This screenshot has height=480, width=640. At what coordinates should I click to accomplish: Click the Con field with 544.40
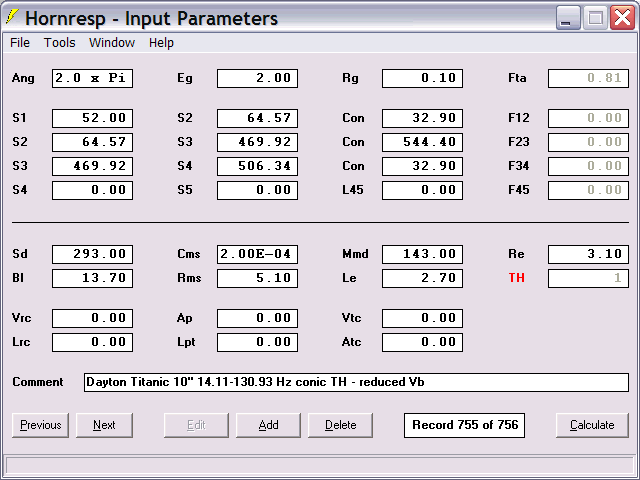point(422,142)
